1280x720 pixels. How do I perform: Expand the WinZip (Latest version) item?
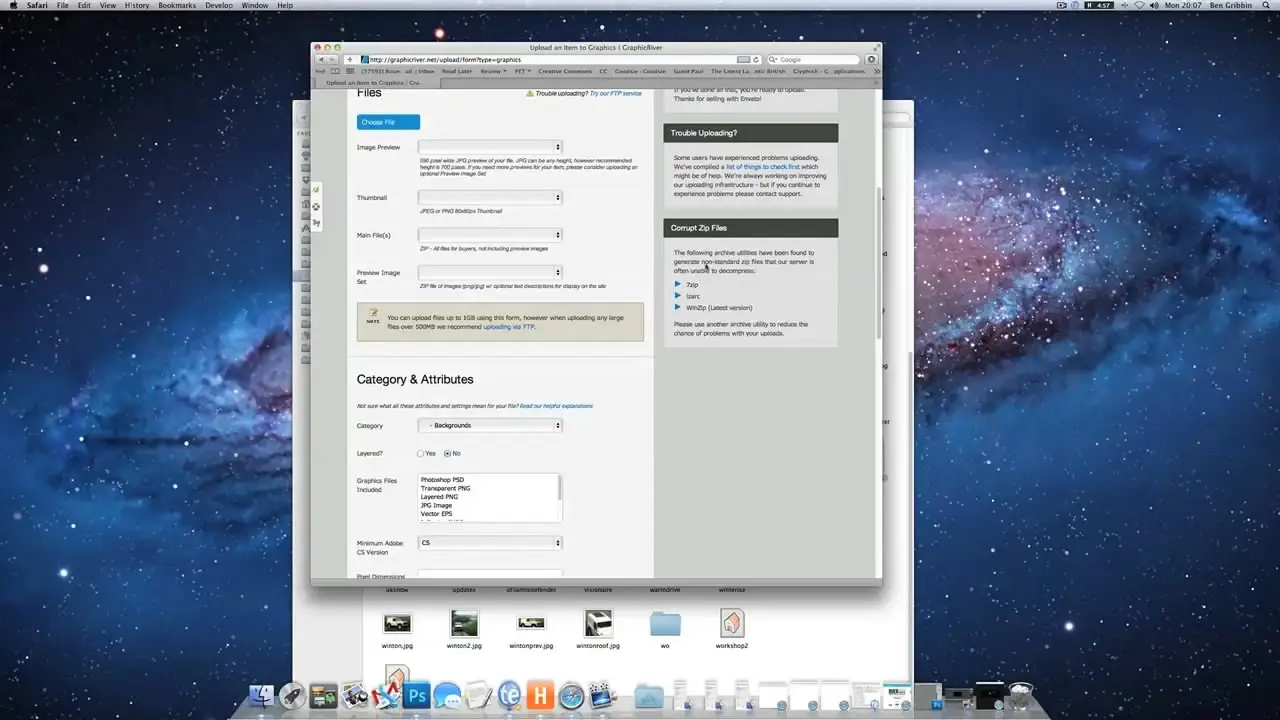click(x=677, y=307)
